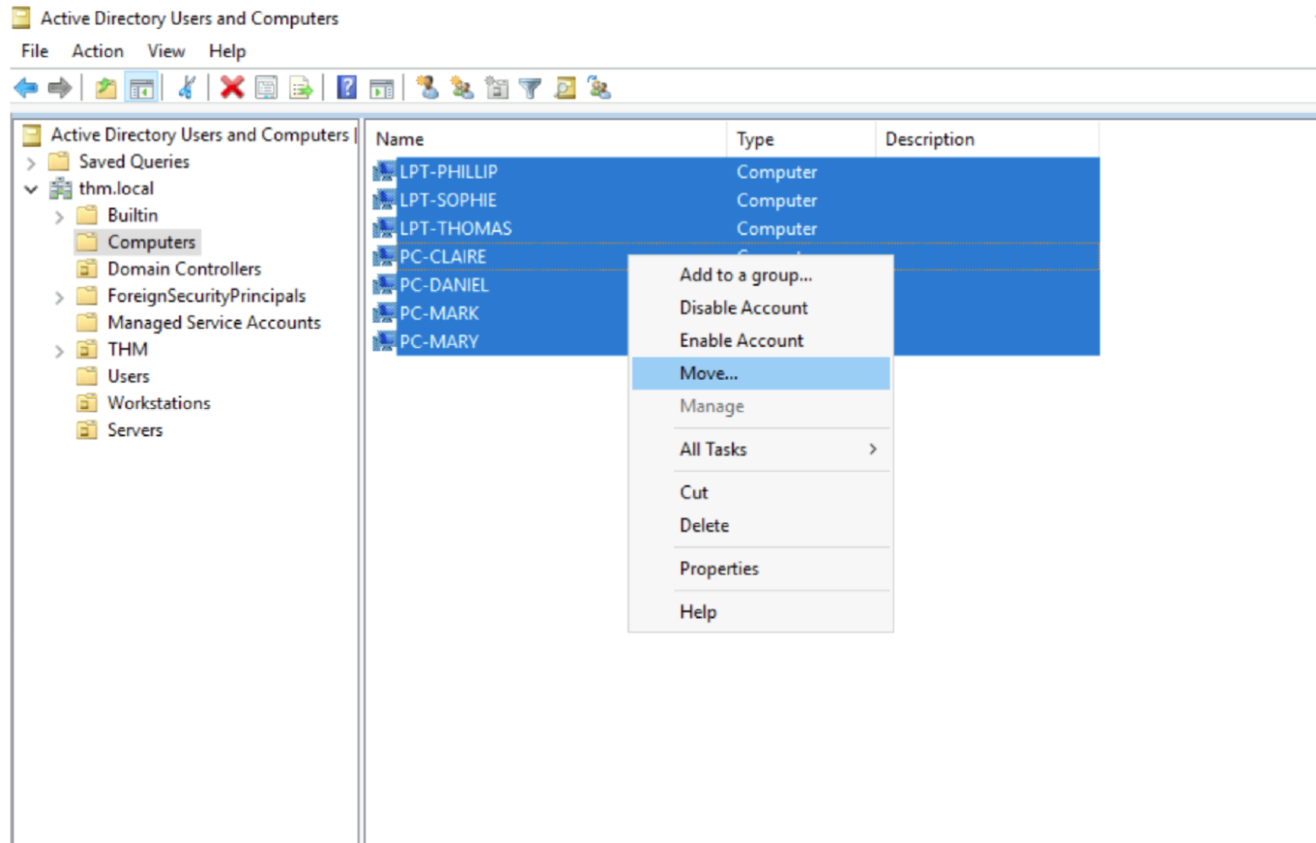The height and width of the screenshot is (843, 1316).
Task: Expand the Builtin container
Action: pos(60,216)
